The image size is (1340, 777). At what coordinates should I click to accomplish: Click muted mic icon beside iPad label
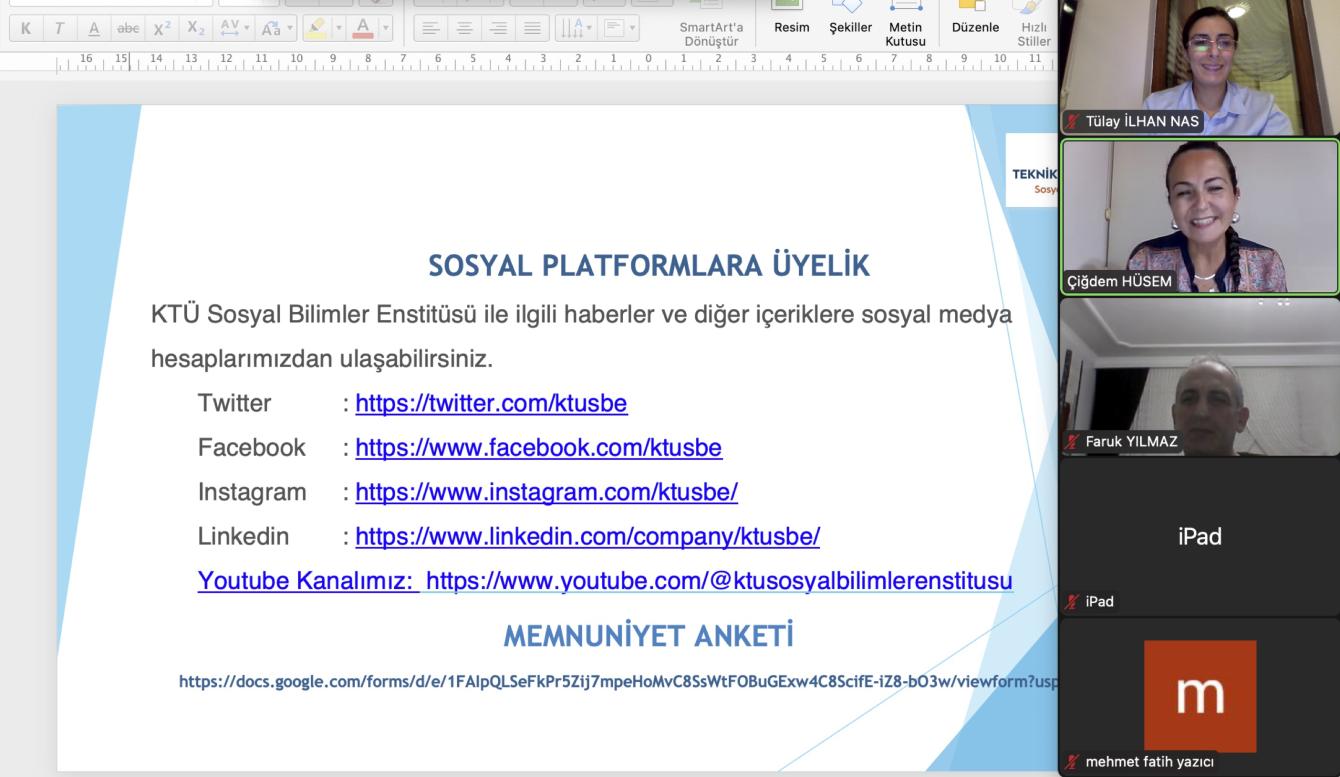coord(1071,601)
